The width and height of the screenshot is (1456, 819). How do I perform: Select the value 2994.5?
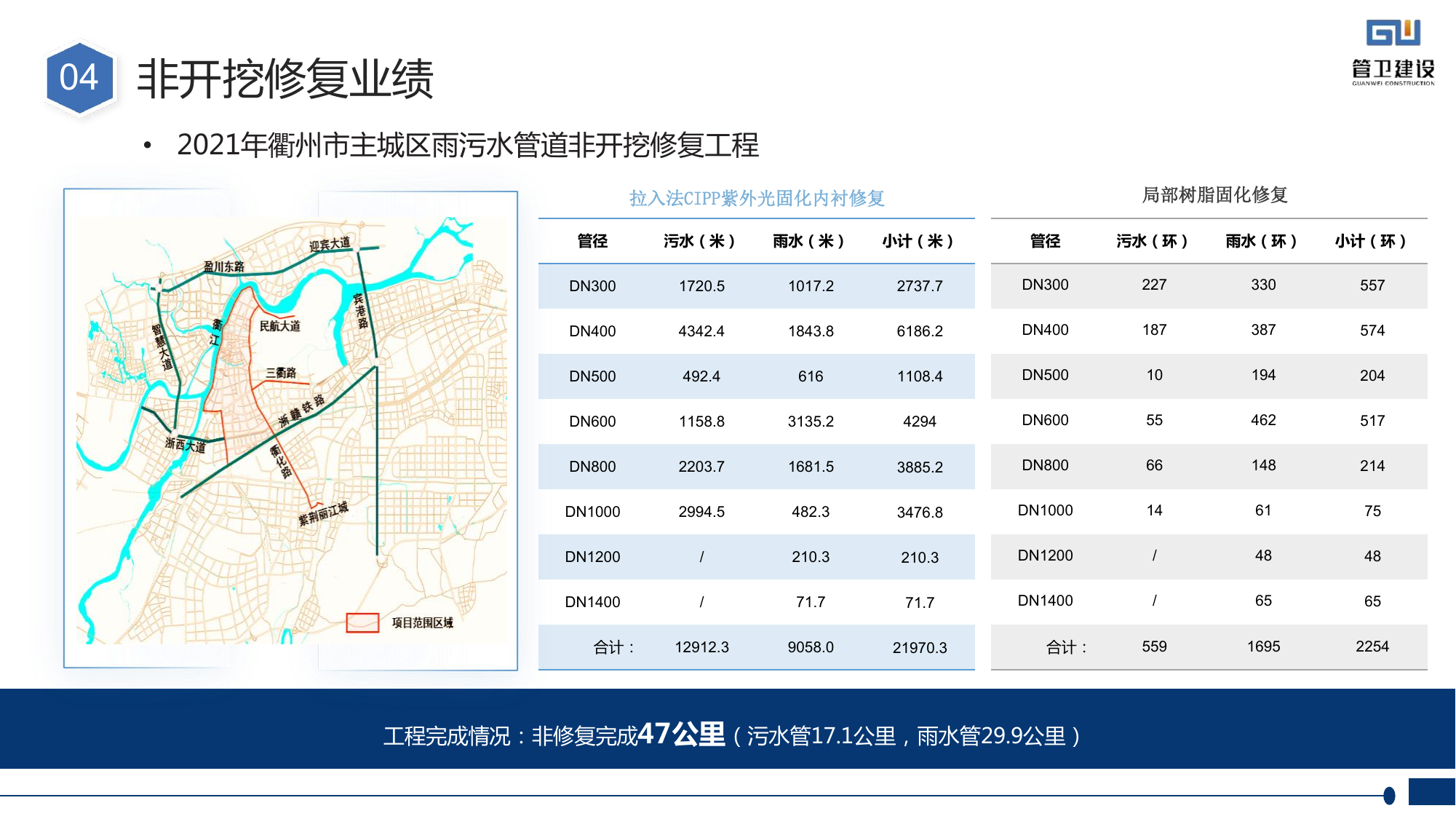tap(701, 512)
